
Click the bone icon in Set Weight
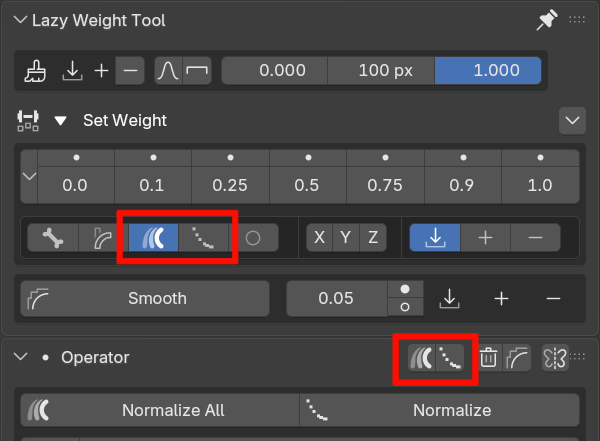tap(54, 237)
